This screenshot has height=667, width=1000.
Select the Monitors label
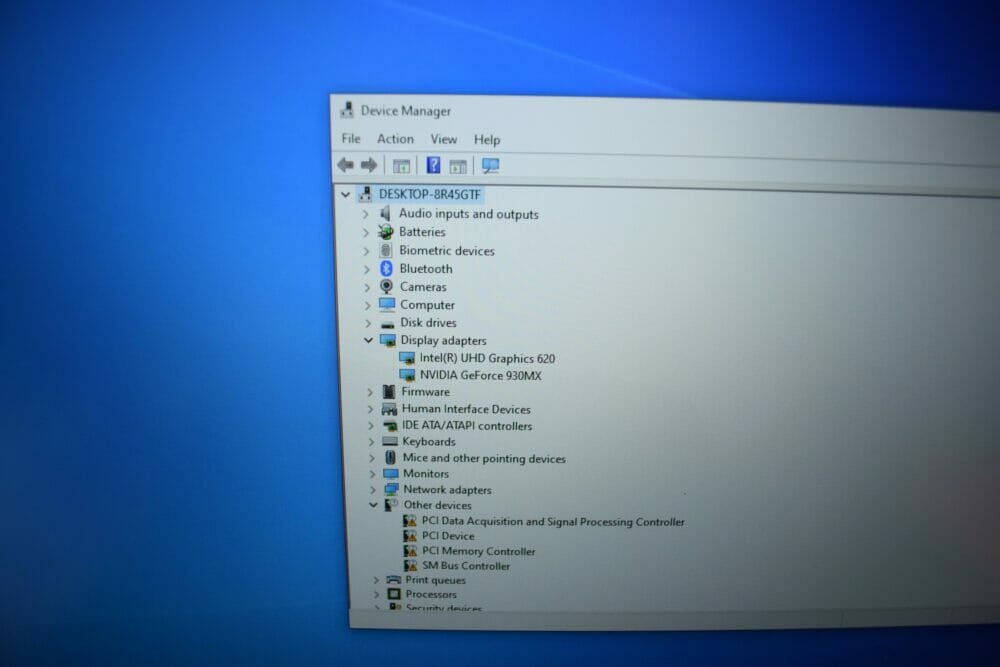click(426, 474)
